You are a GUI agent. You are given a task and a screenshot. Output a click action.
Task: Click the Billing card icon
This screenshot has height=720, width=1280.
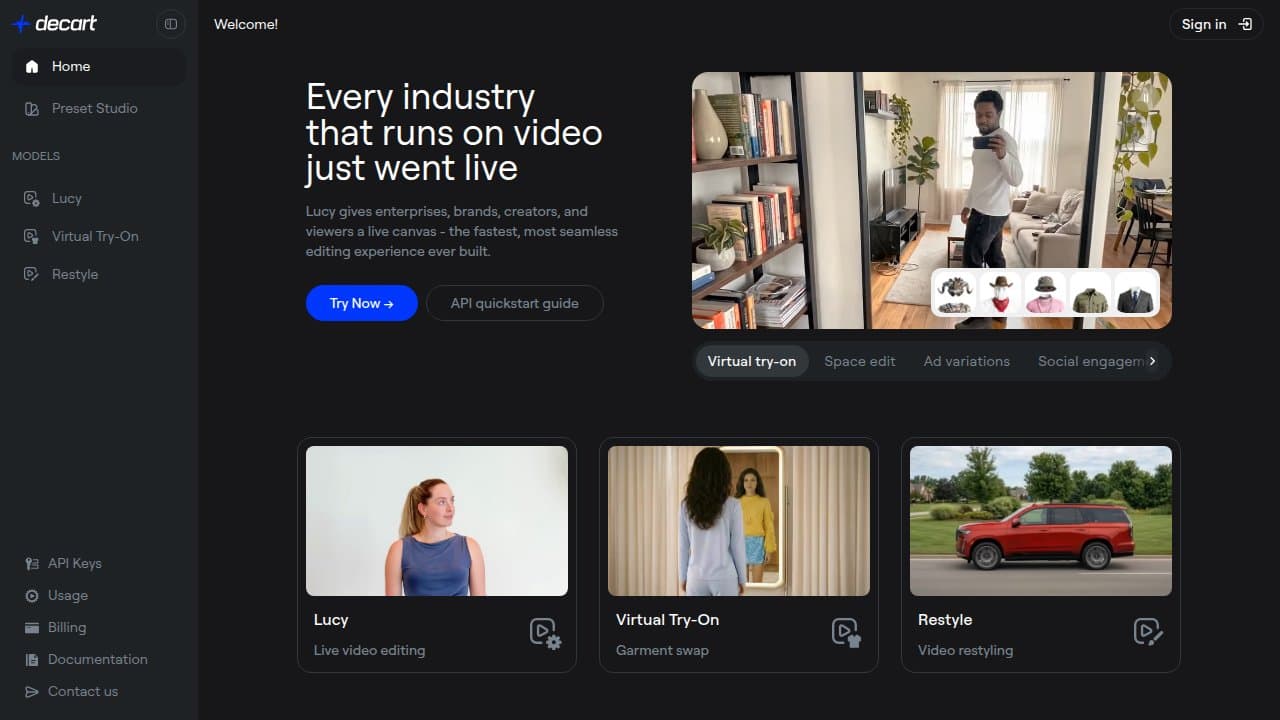[32, 627]
